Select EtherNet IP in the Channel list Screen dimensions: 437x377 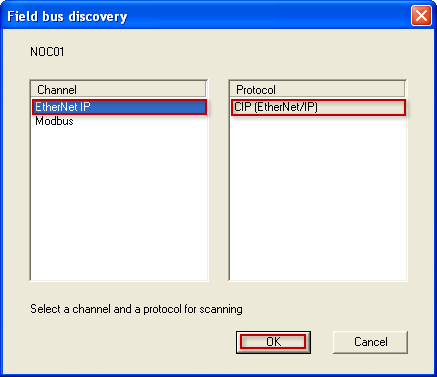click(119, 107)
